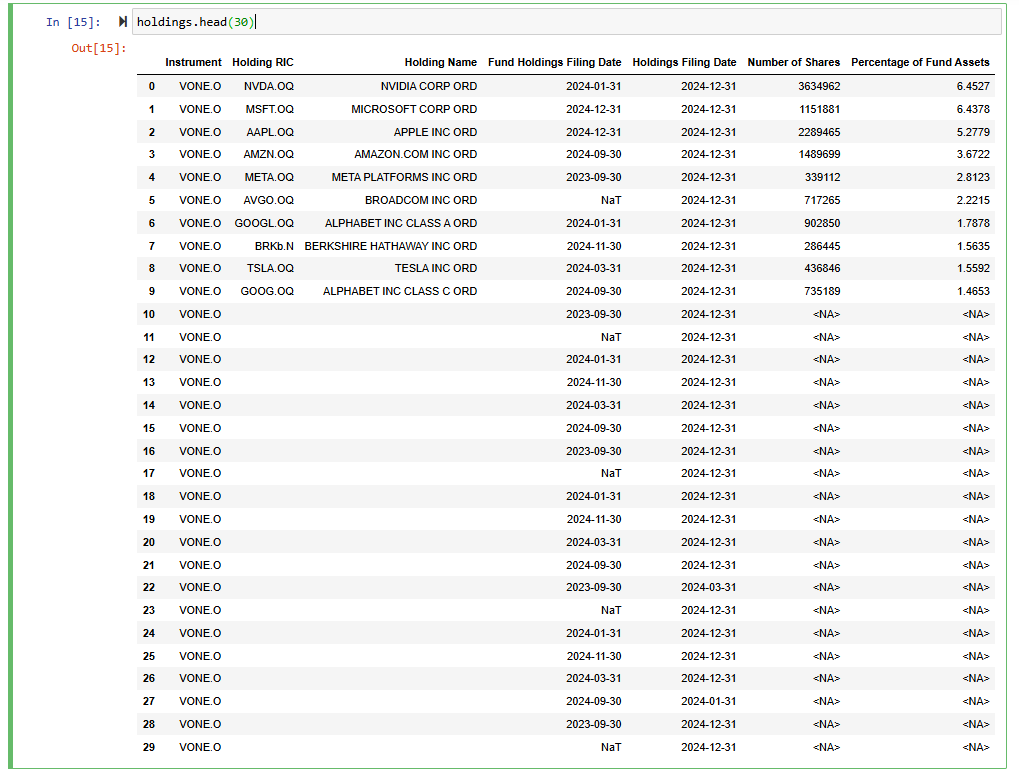This screenshot has height=777, width=1019.
Task: Click the In [15] prompt label
Action: [73, 22]
